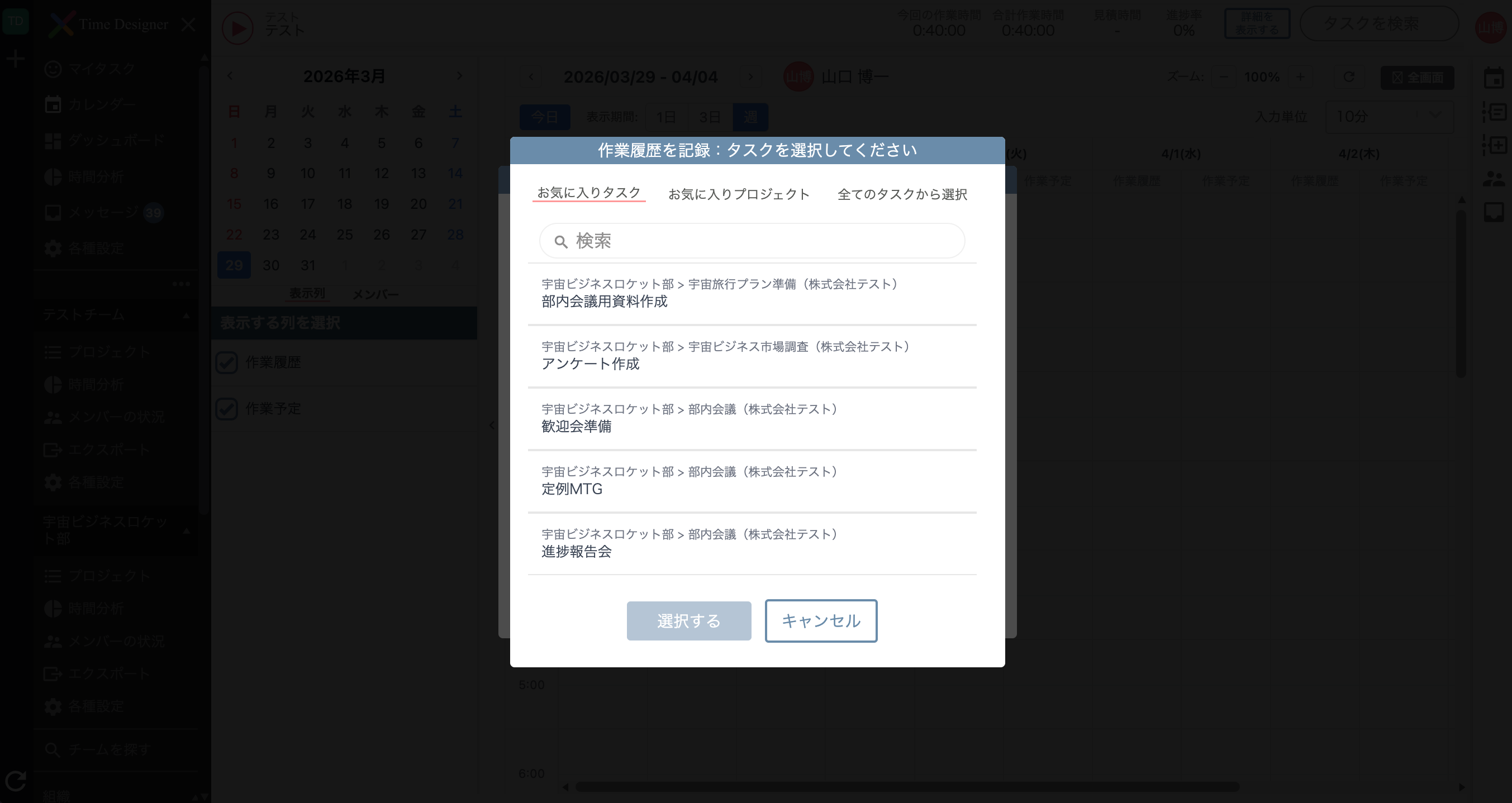This screenshot has height=803, width=1512.
Task: Open 時間分析 in the sidebar
Action: tap(96, 176)
